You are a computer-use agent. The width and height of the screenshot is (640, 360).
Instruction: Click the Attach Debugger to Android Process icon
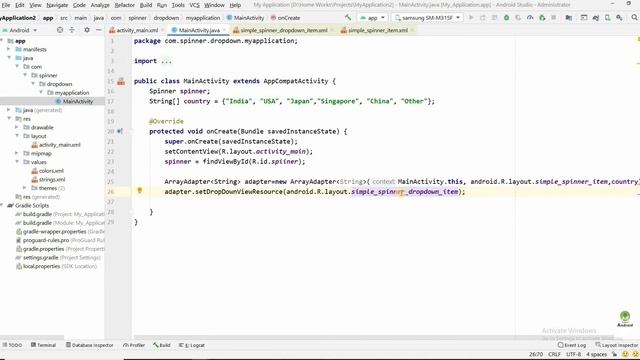pyautogui.click(x=542, y=18)
